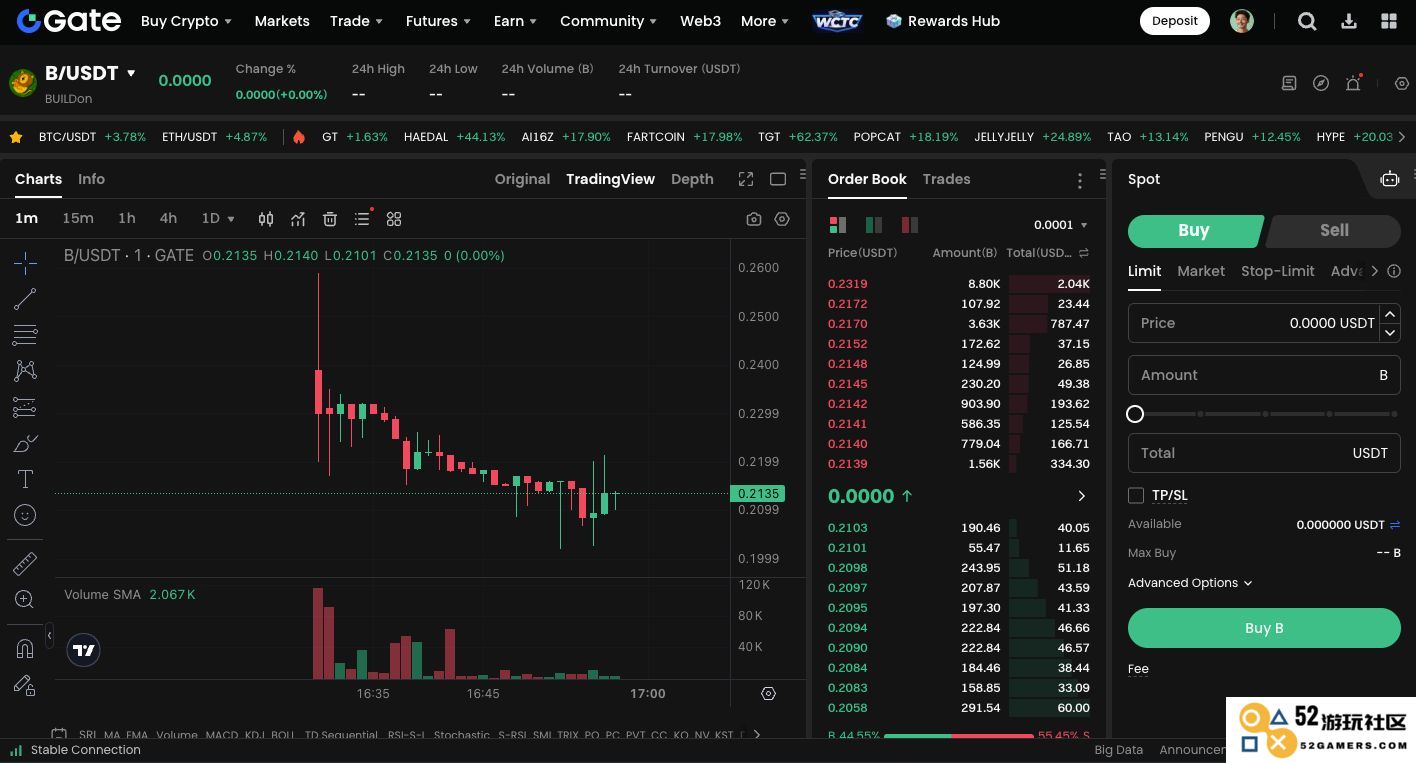Select the text annotation tool
The height and width of the screenshot is (763, 1416).
(x=25, y=479)
